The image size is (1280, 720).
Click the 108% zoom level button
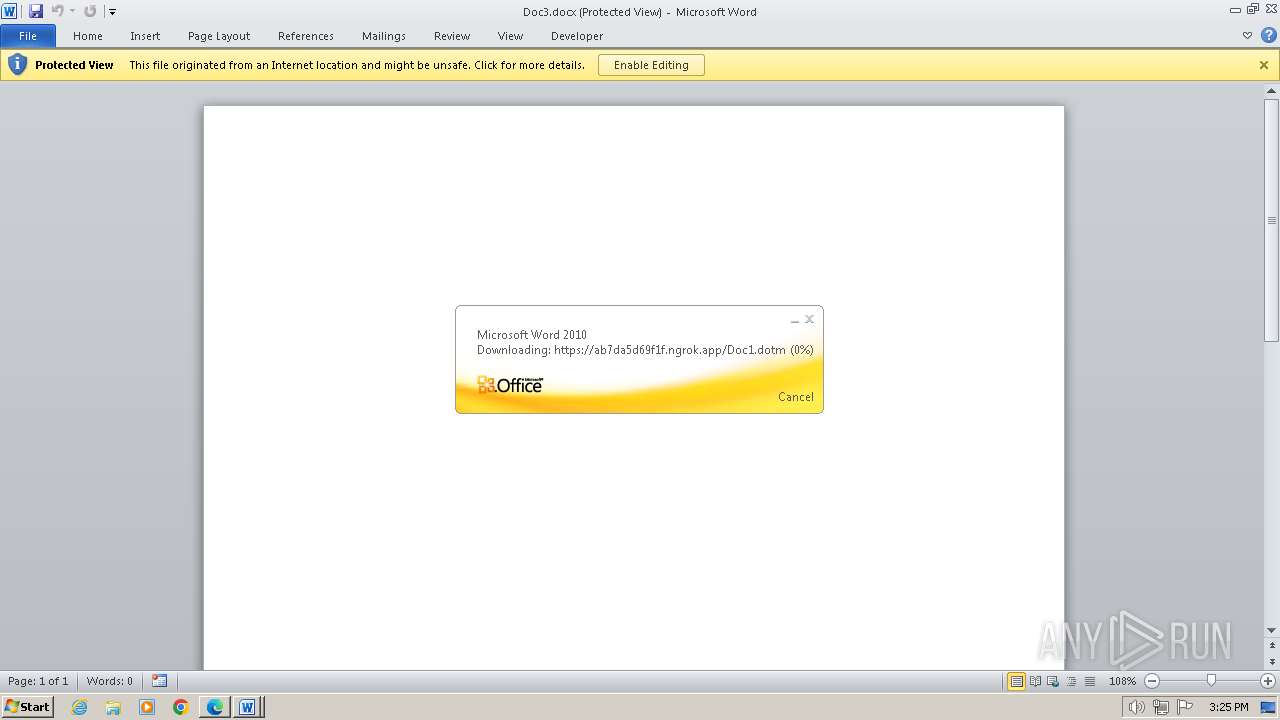tap(1122, 681)
